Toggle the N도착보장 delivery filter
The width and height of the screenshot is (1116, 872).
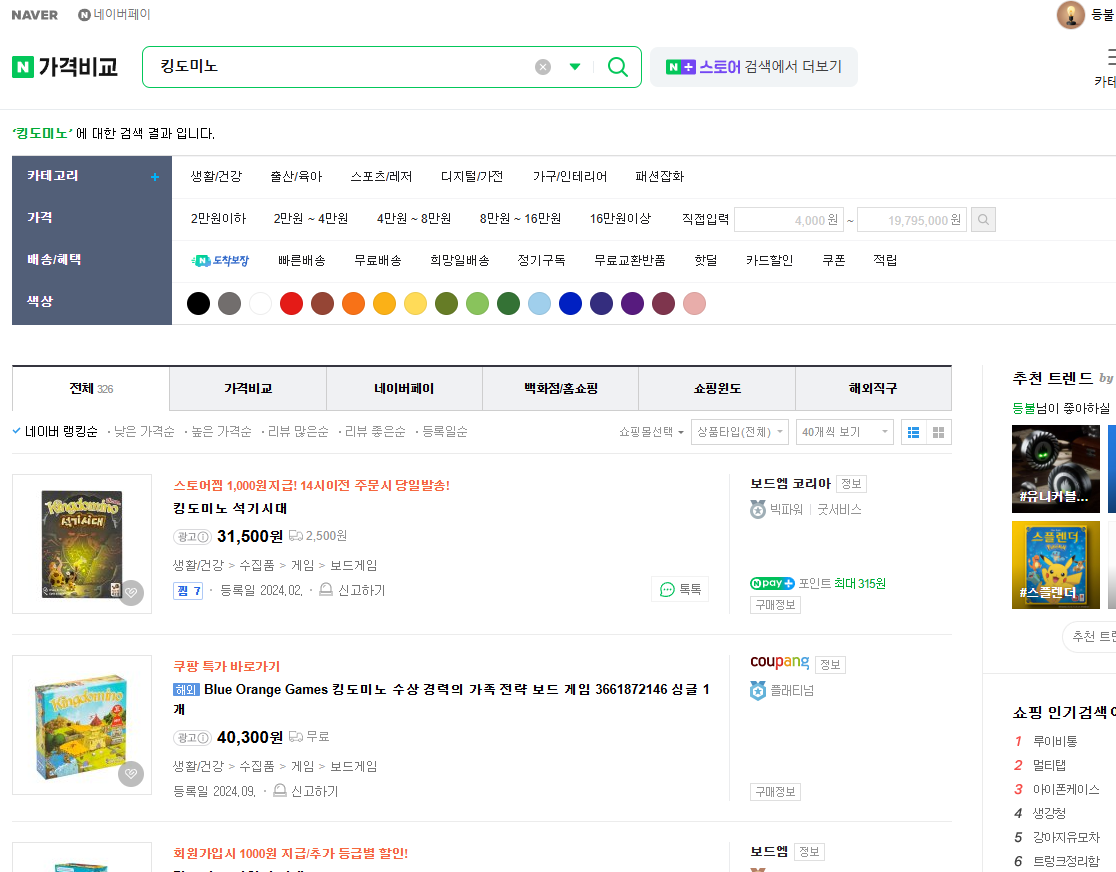pos(220,261)
